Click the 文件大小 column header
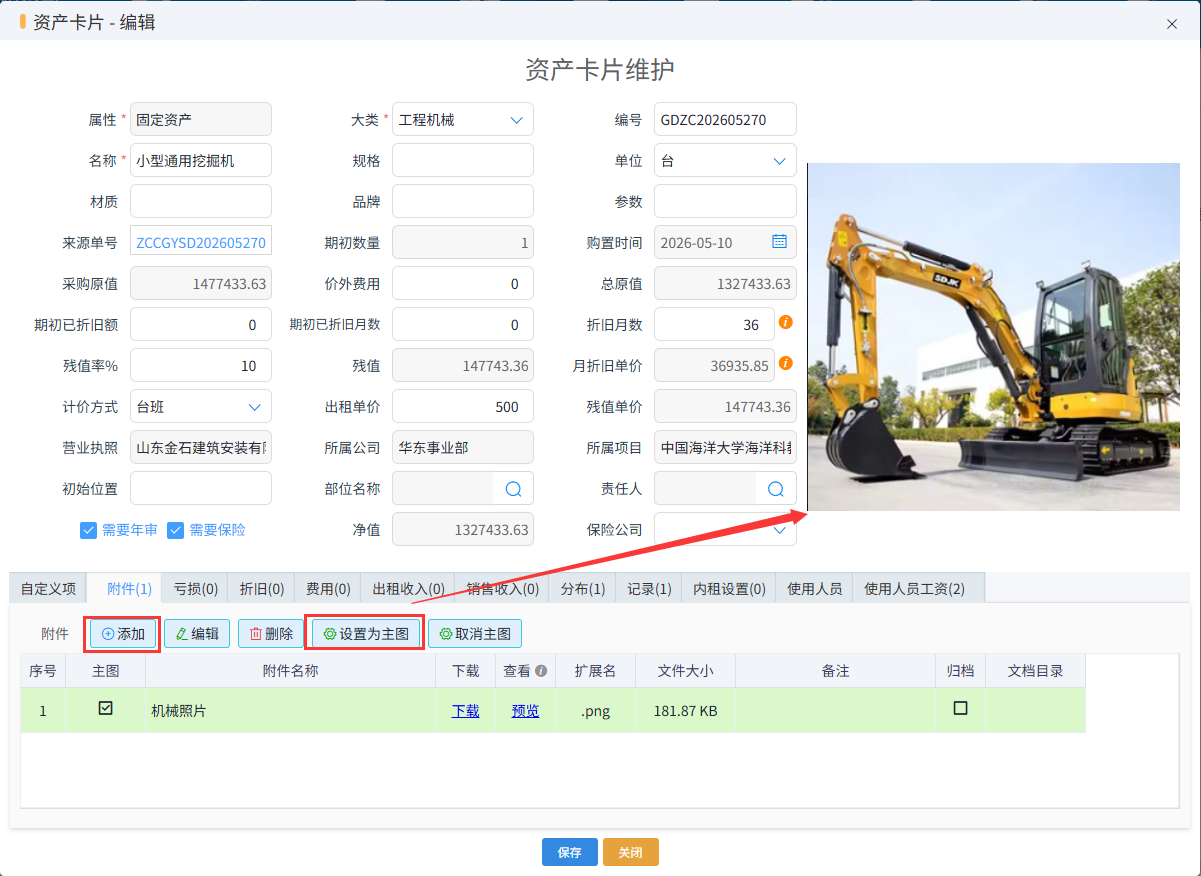The image size is (1201, 876). pos(685,671)
